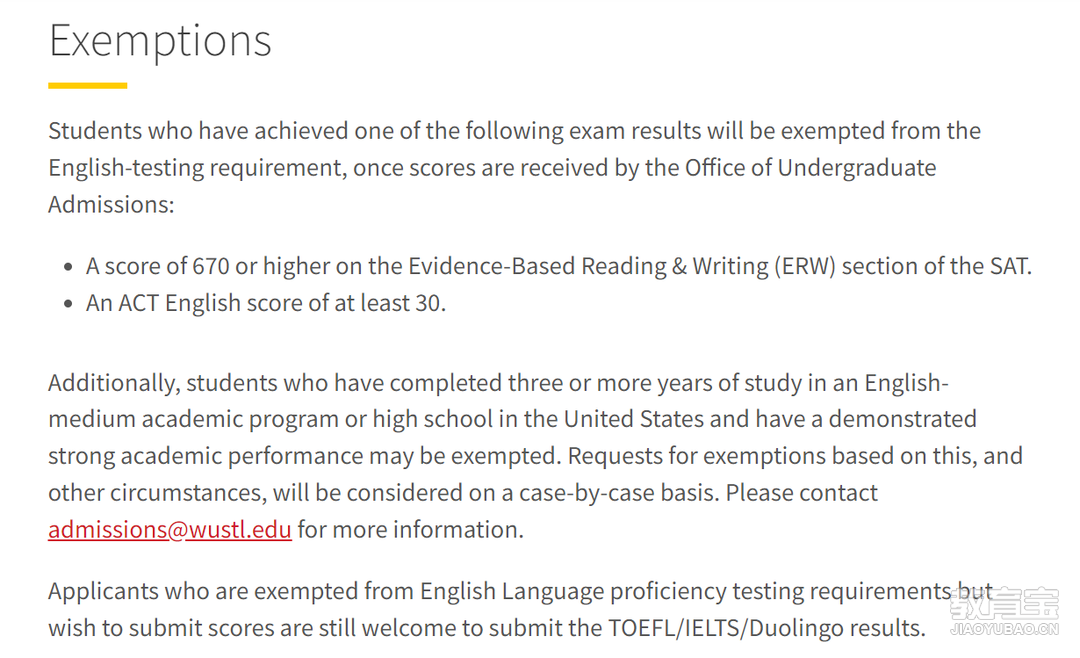The height and width of the screenshot is (658, 1080).
Task: Click the 'United States' text in second paragraph
Action: [x=634, y=419]
